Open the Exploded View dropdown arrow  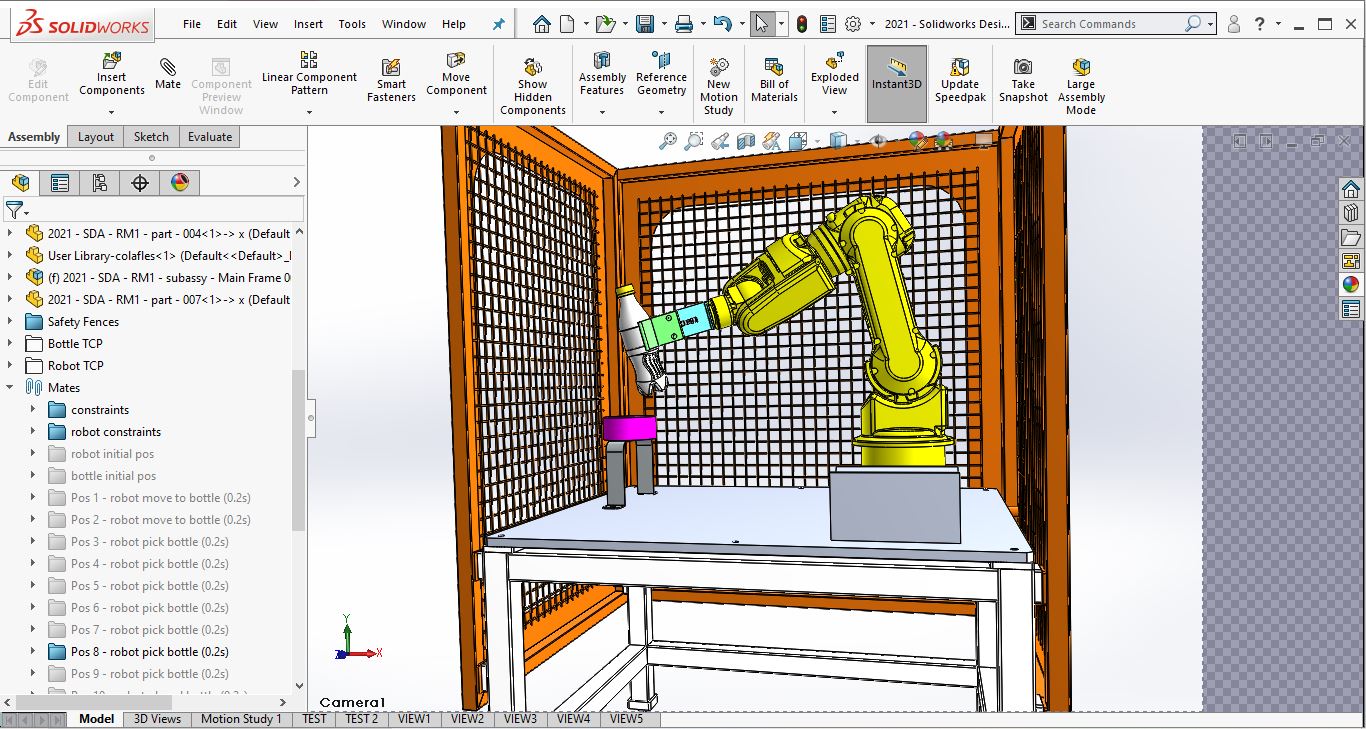click(835, 112)
